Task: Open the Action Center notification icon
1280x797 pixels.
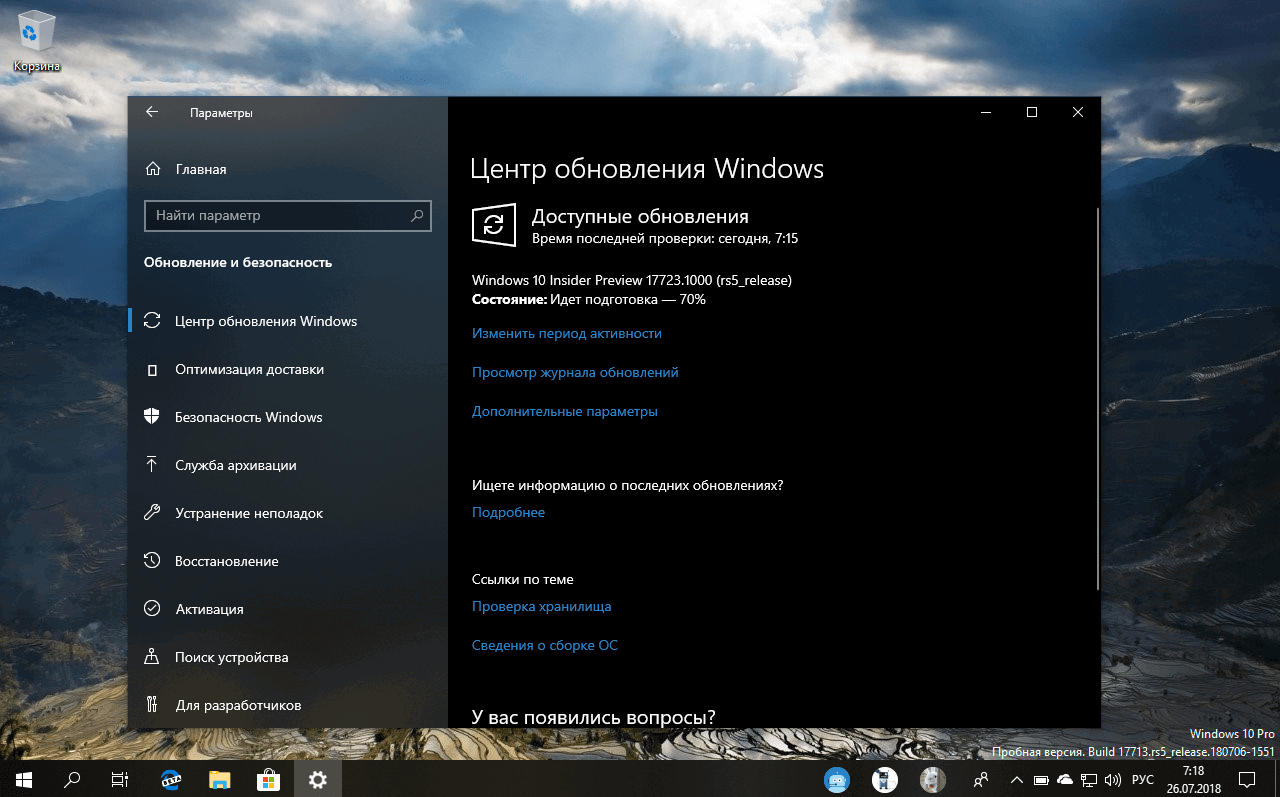Action: pos(1248,780)
